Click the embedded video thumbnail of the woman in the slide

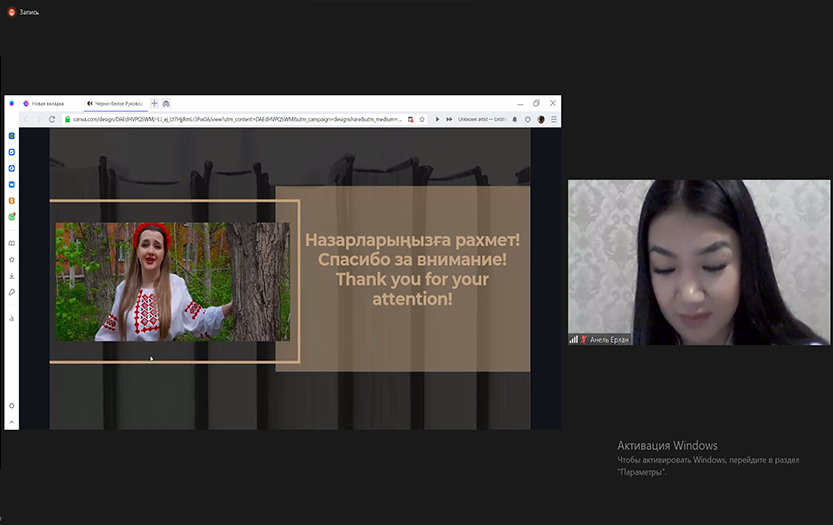[x=173, y=282]
